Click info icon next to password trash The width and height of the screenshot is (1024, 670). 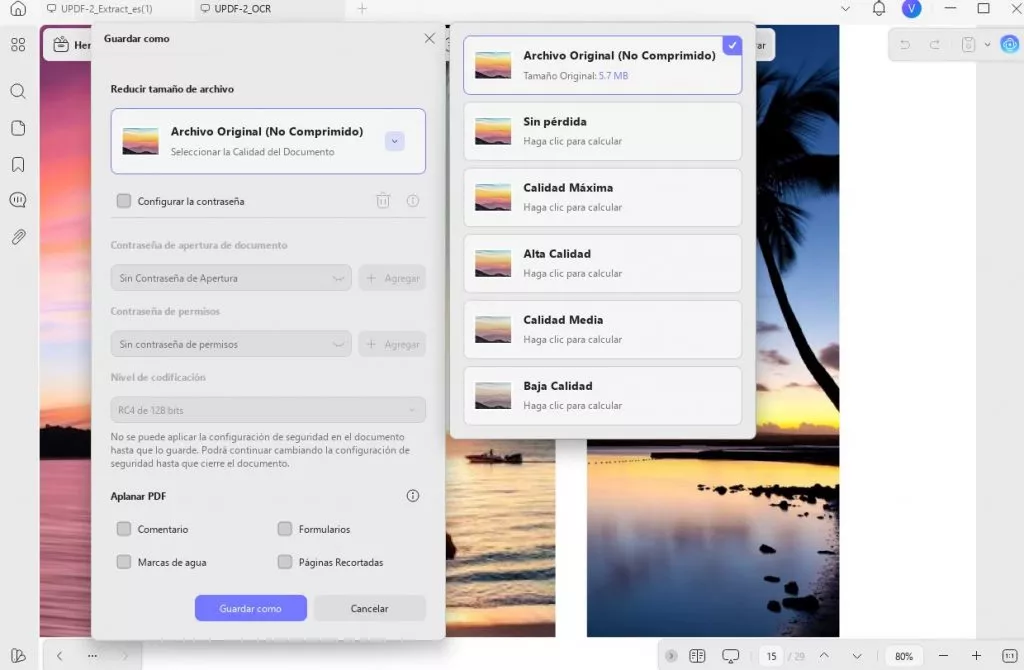(x=413, y=200)
